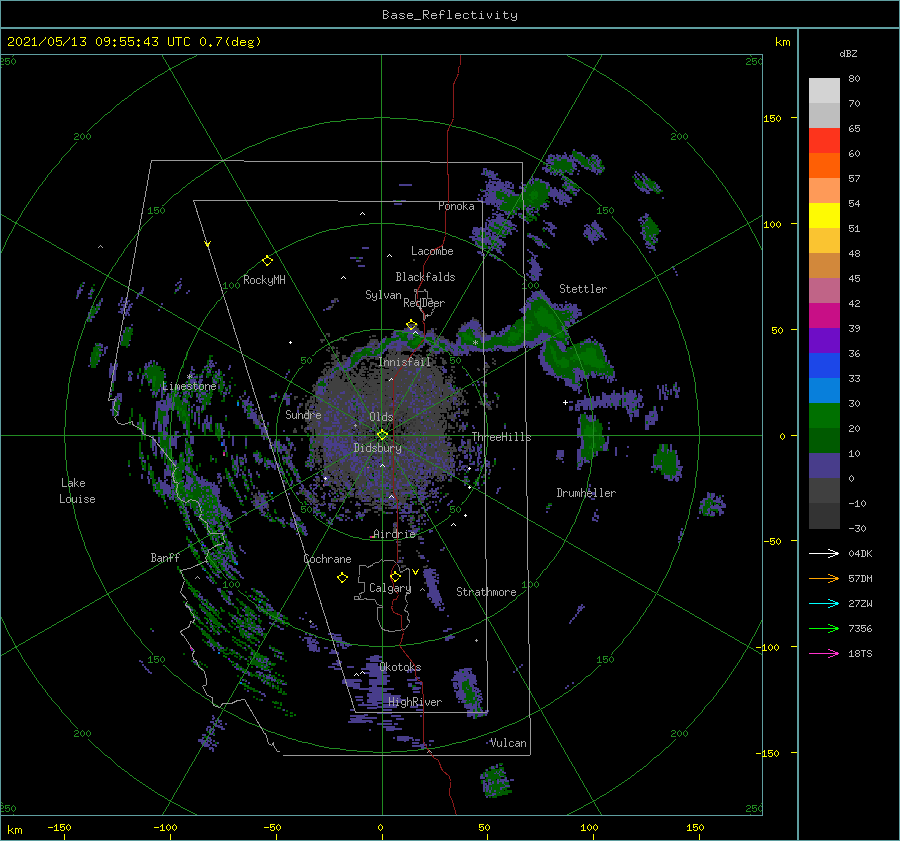
Task: Click the Okotoks label
Action: 400,667
